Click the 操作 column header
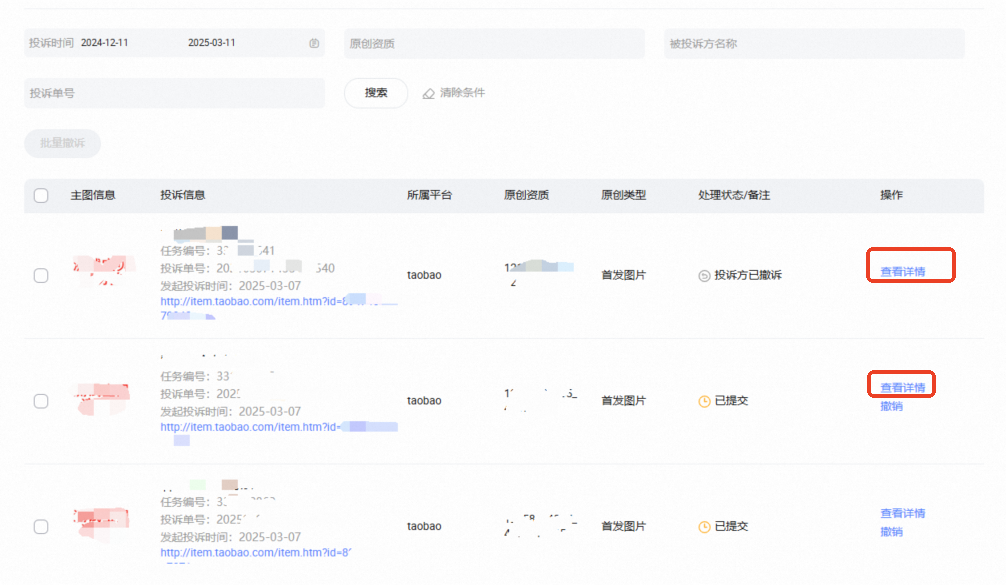The height and width of the screenshot is (585, 1006). point(891,195)
